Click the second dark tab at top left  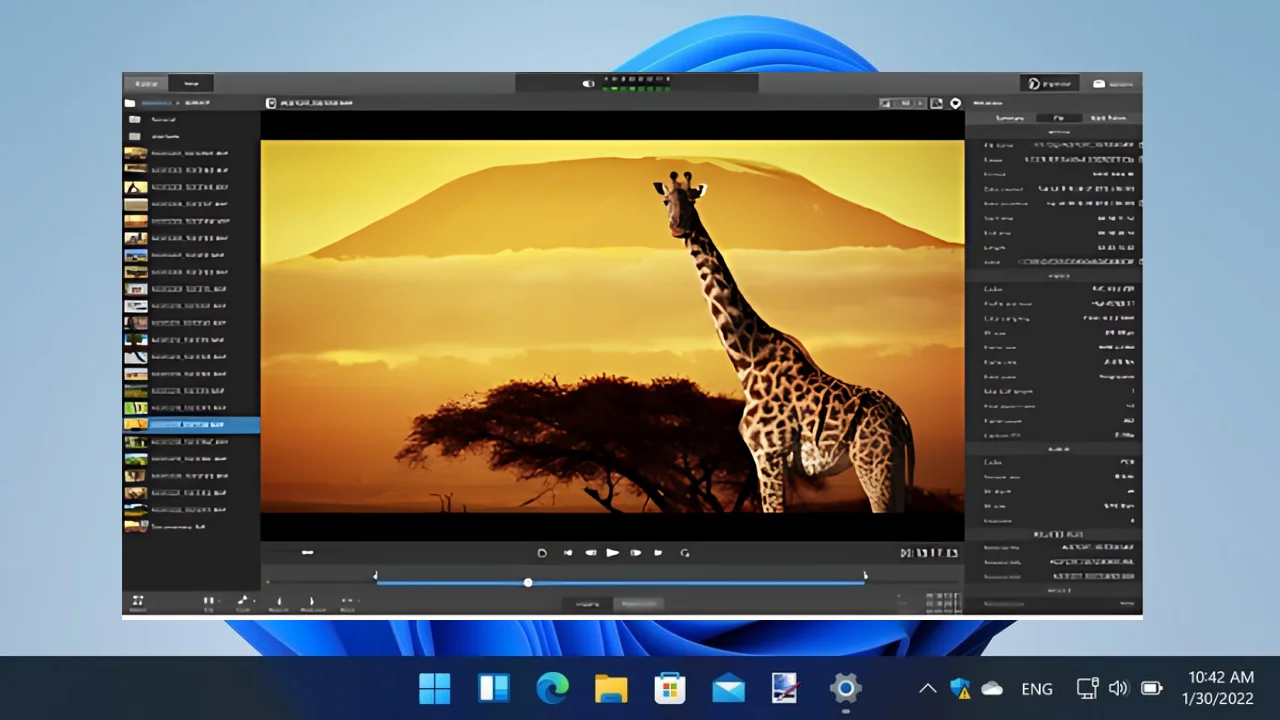point(190,83)
